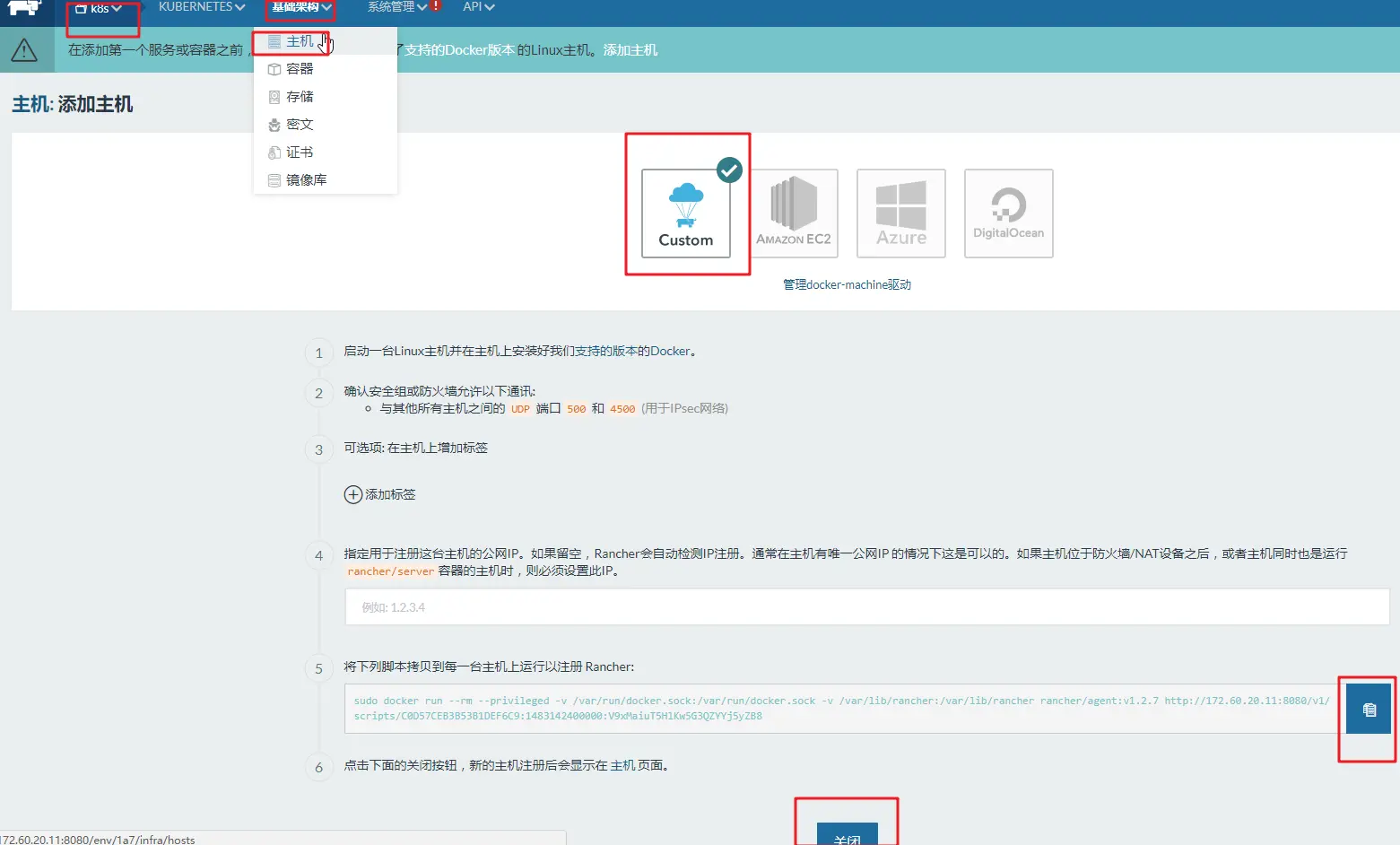
Task: Click the 支持的版本的Docker link in step one
Action: click(632, 351)
